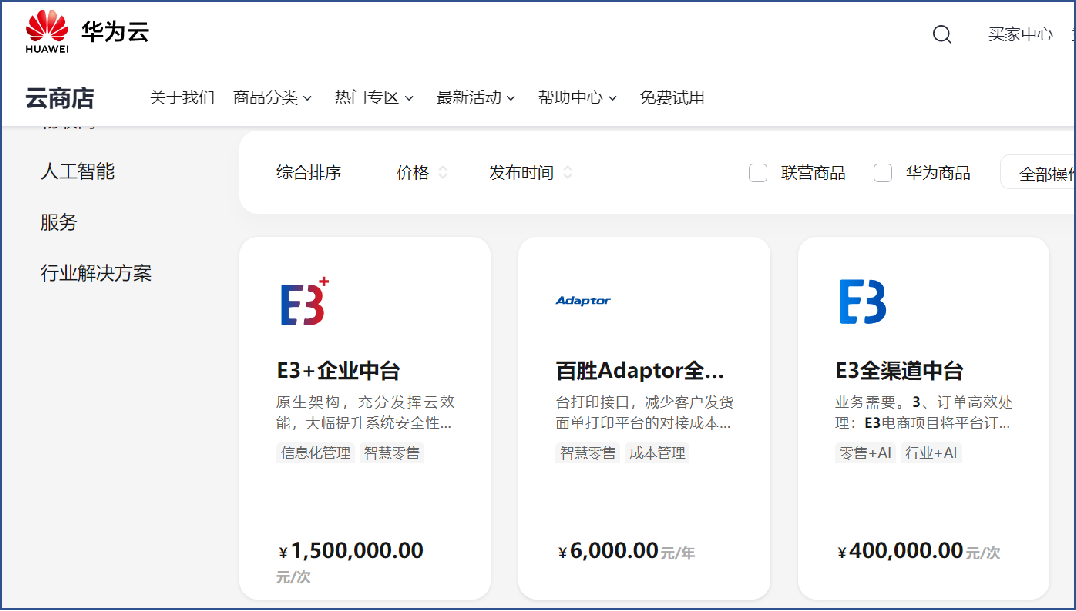Open the 百胜Adaptor全... product title
The height and width of the screenshot is (611, 1076).
coord(640,371)
